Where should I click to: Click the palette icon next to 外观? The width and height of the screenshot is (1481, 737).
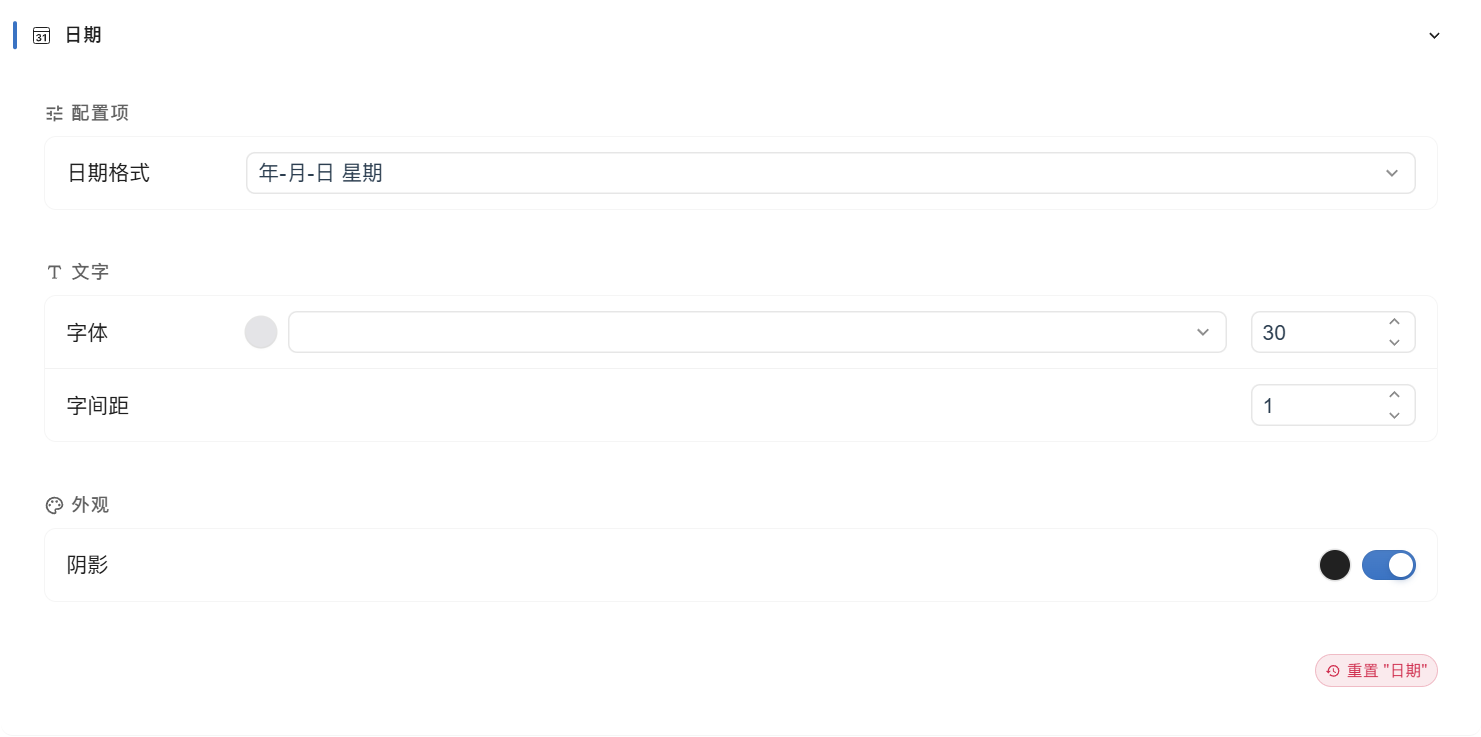[x=54, y=505]
